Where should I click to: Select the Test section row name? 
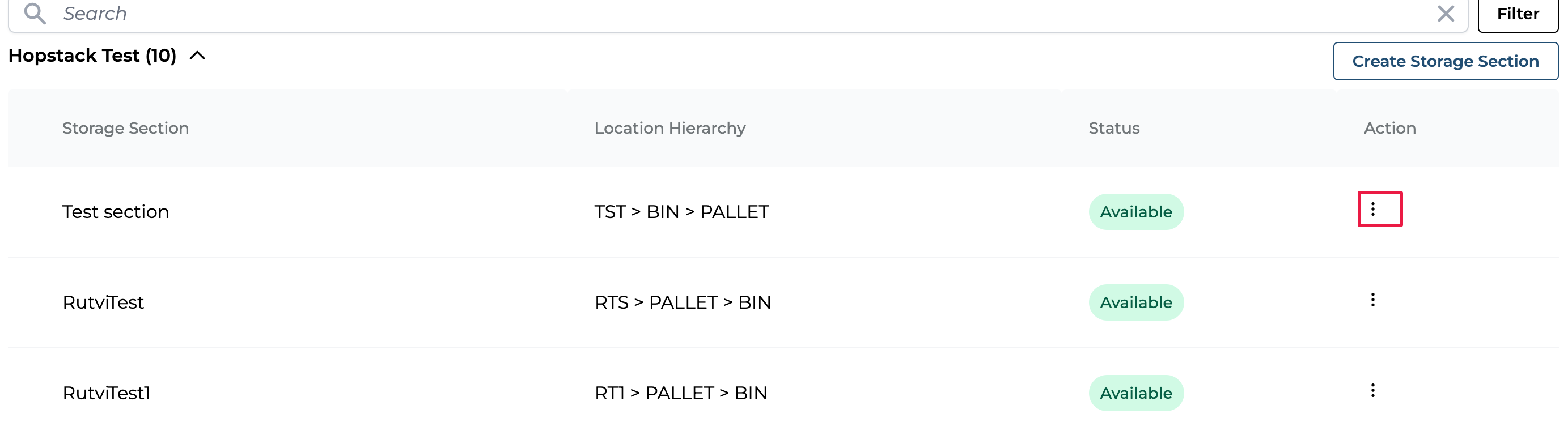[116, 212]
